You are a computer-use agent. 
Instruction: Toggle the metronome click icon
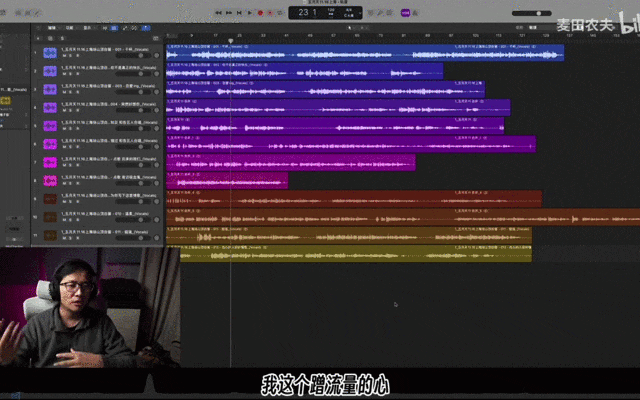[416, 13]
